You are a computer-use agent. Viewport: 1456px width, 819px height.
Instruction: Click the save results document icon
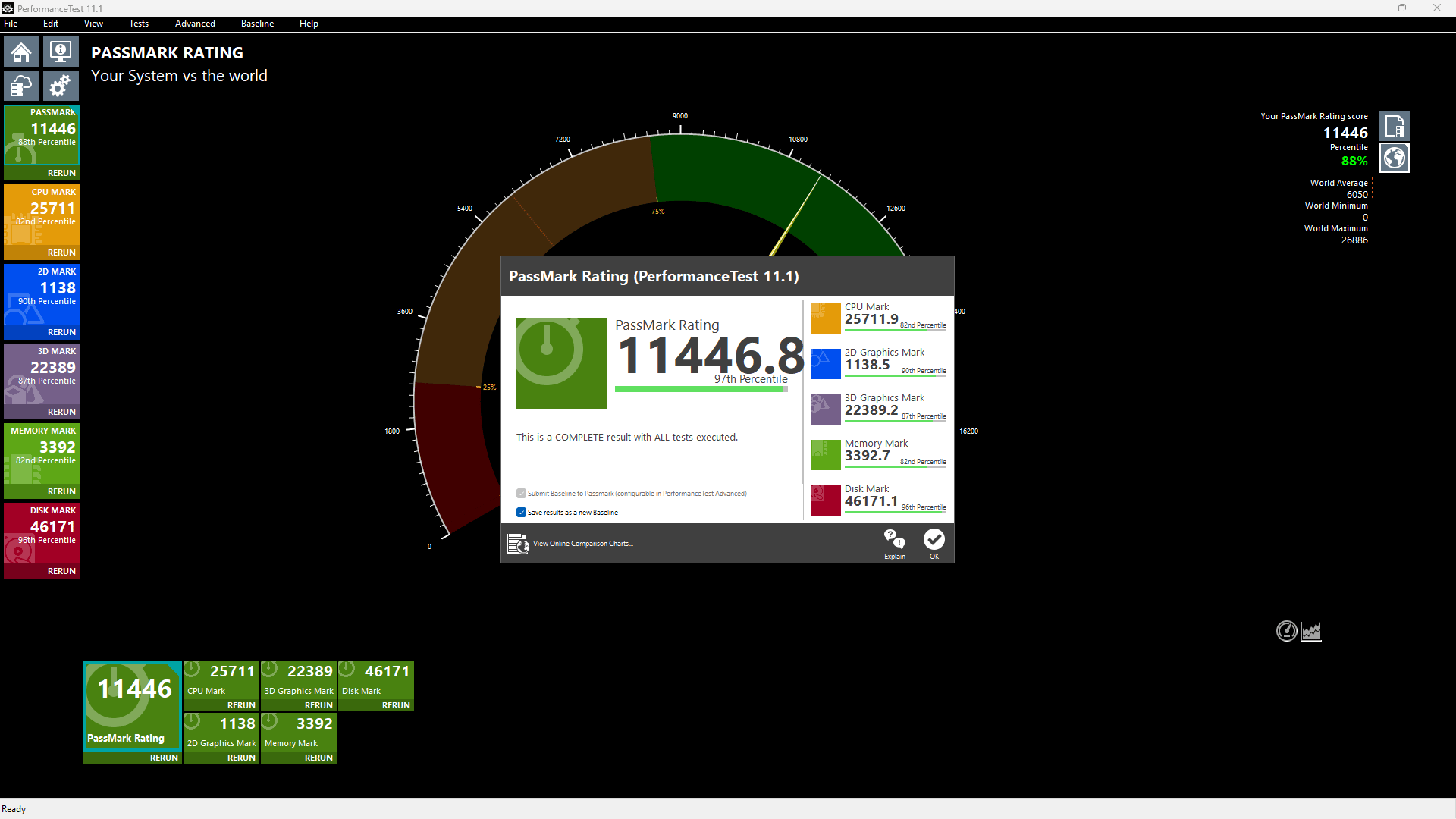pos(1394,126)
